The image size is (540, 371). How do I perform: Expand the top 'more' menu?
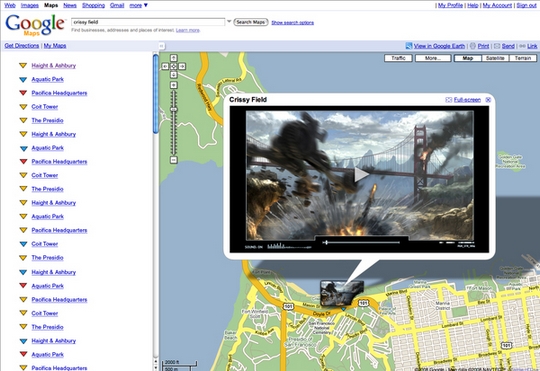coord(138,5)
